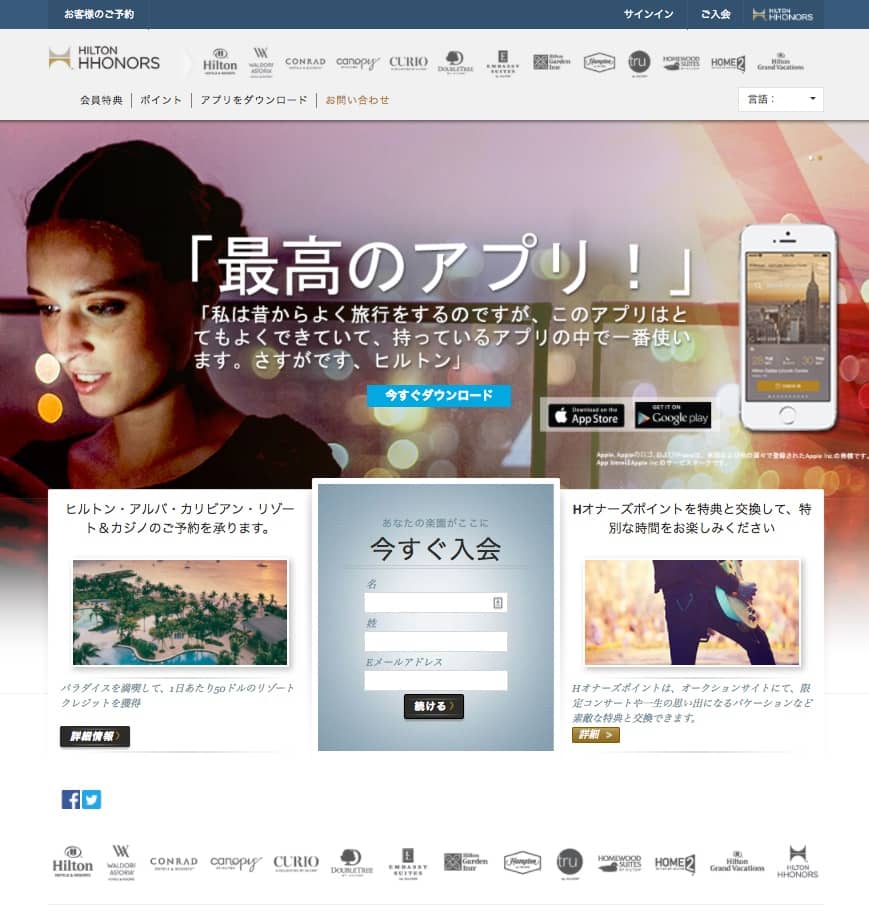This screenshot has height=917, width=869.
Task: Focus the Eメールアドレス input field
Action: pyautogui.click(x=436, y=681)
